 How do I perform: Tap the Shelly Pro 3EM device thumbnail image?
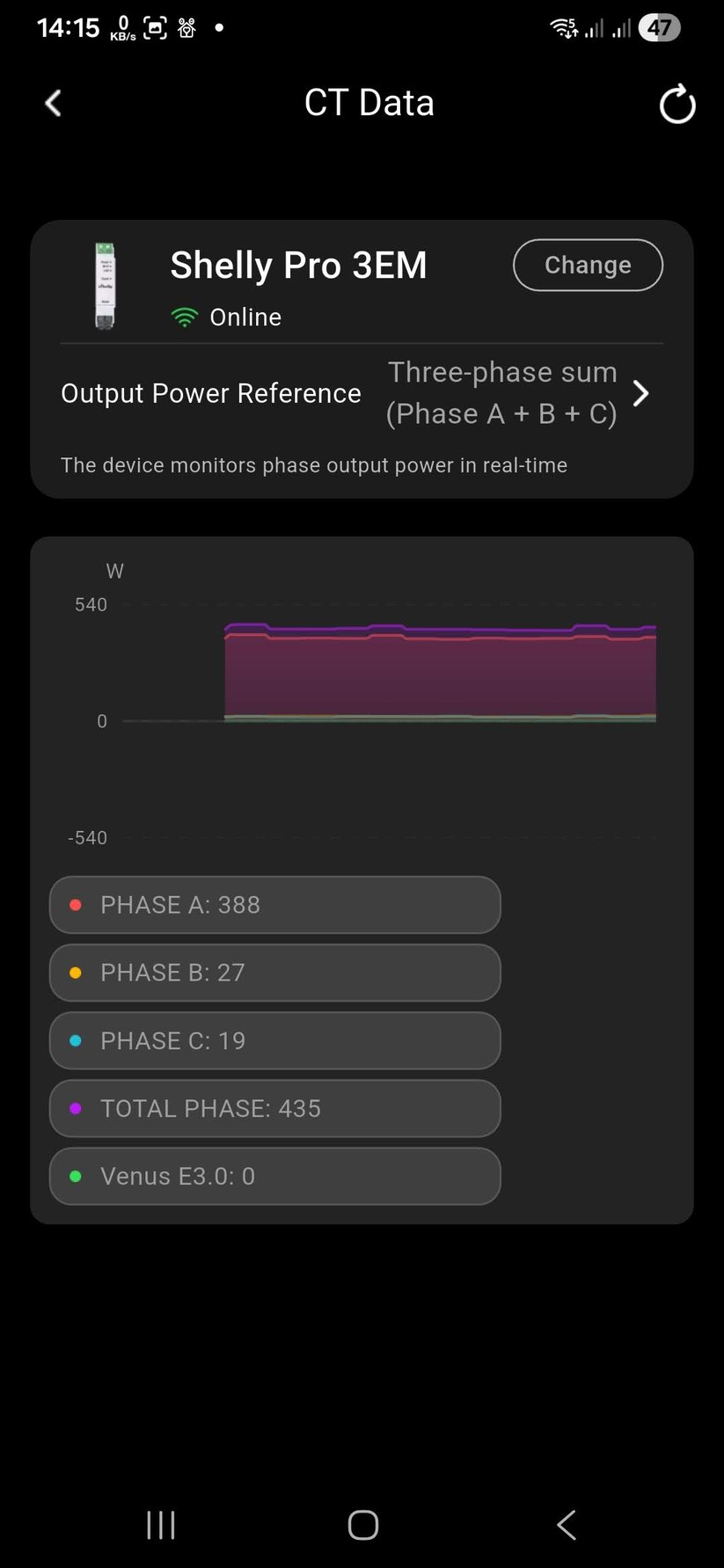pyautogui.click(x=105, y=283)
